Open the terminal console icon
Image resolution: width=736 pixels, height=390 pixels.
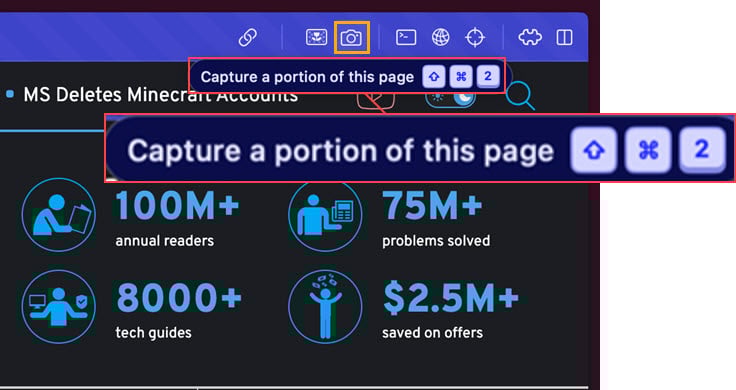(x=406, y=37)
